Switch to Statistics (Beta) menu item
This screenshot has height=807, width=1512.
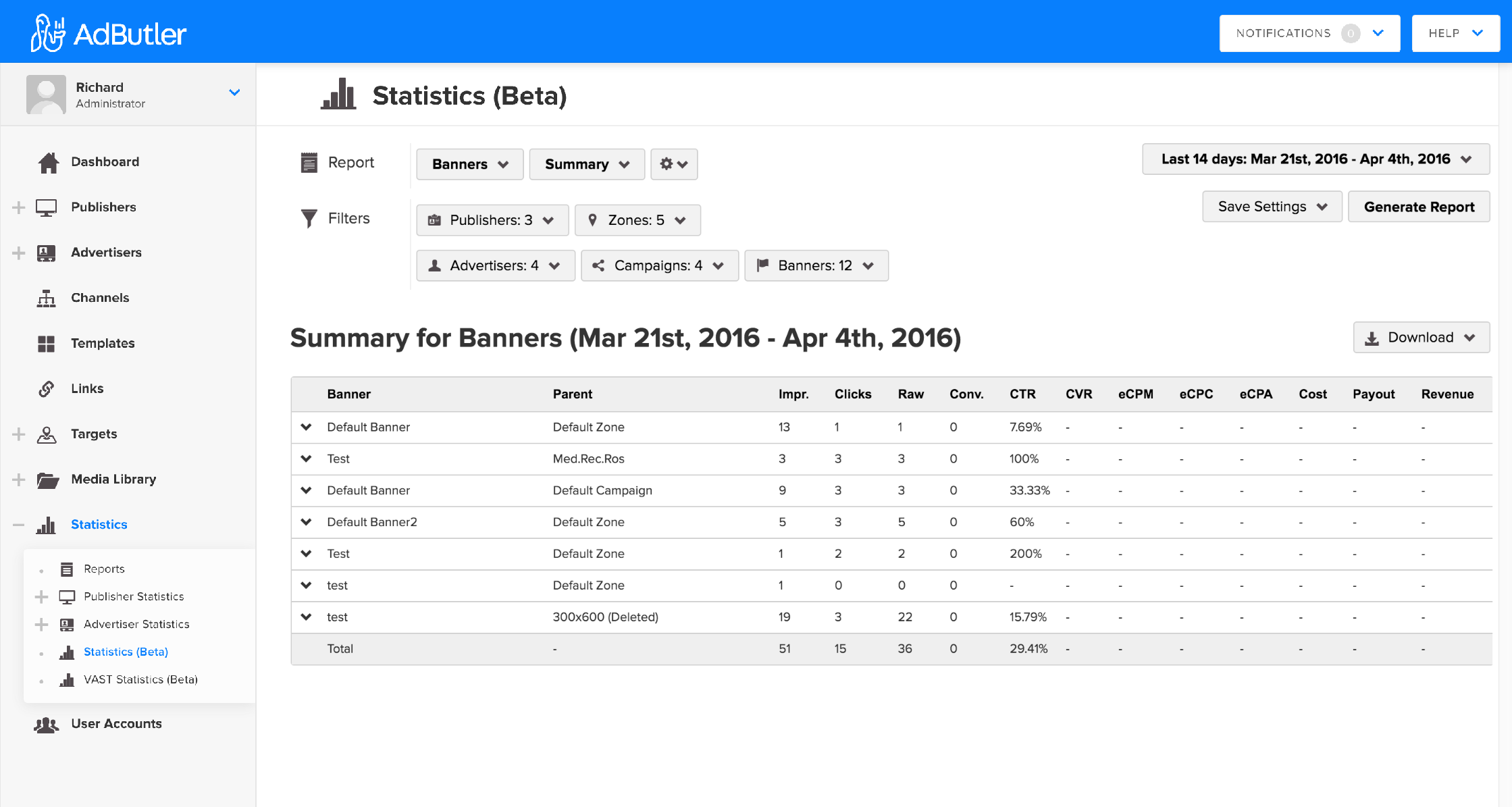126,652
